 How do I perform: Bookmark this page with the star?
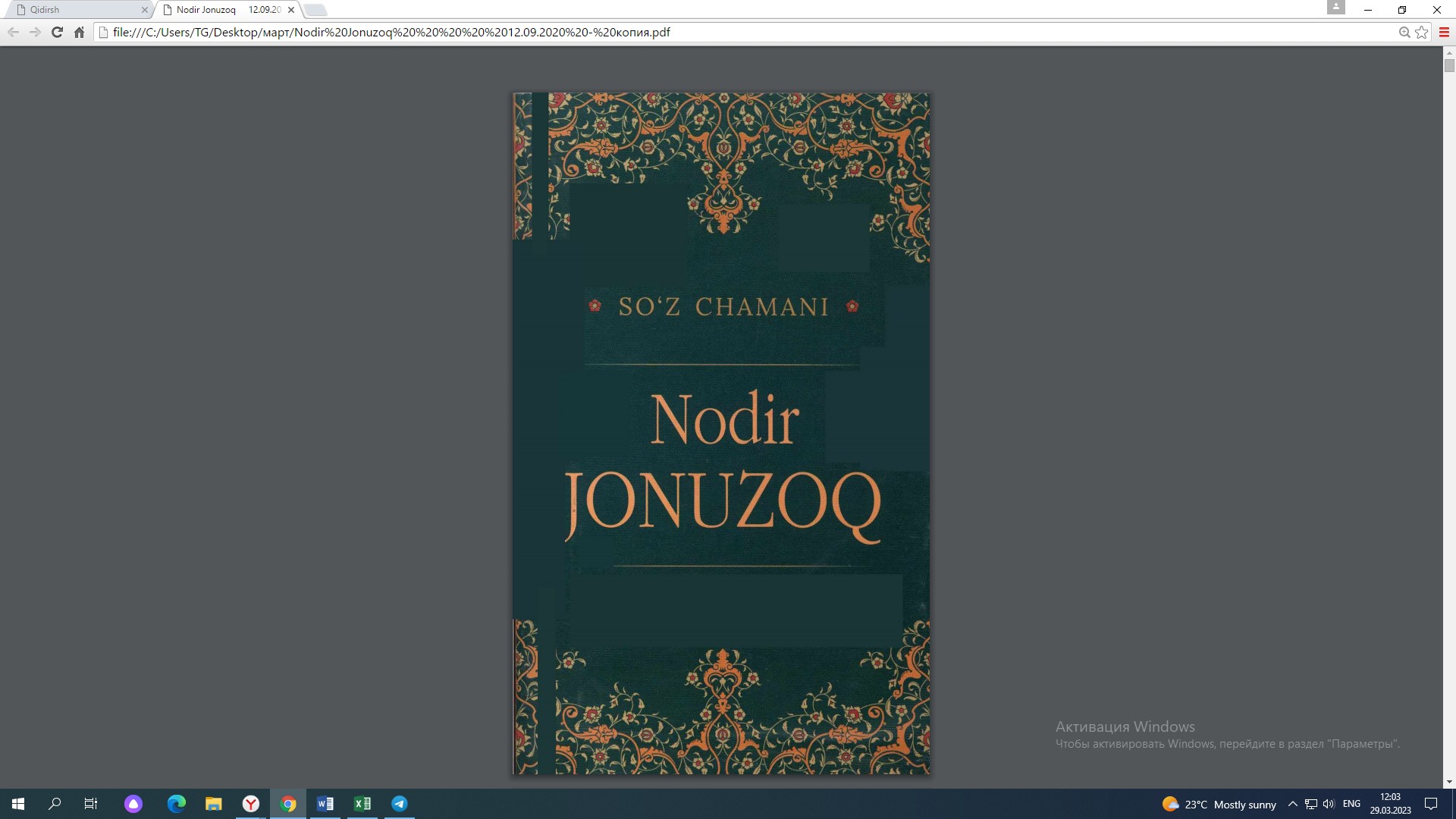[1422, 32]
